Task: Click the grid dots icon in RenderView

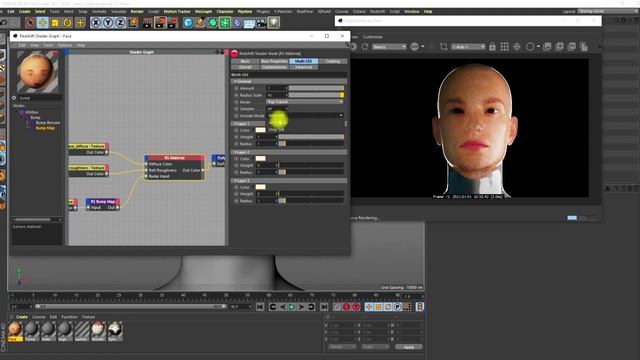Action: (x=504, y=47)
